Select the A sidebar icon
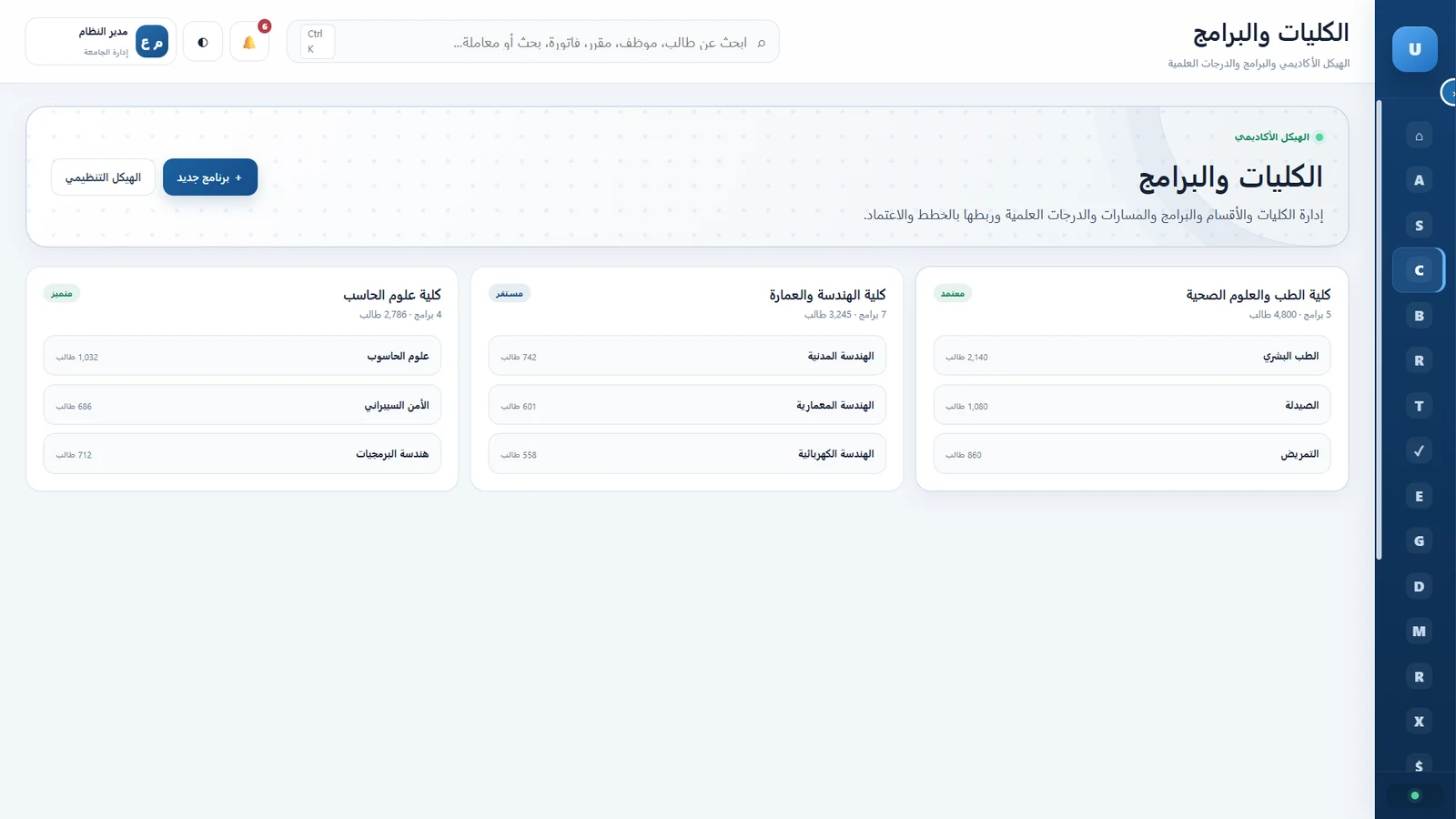The width and height of the screenshot is (1456, 819). pos(1419,180)
